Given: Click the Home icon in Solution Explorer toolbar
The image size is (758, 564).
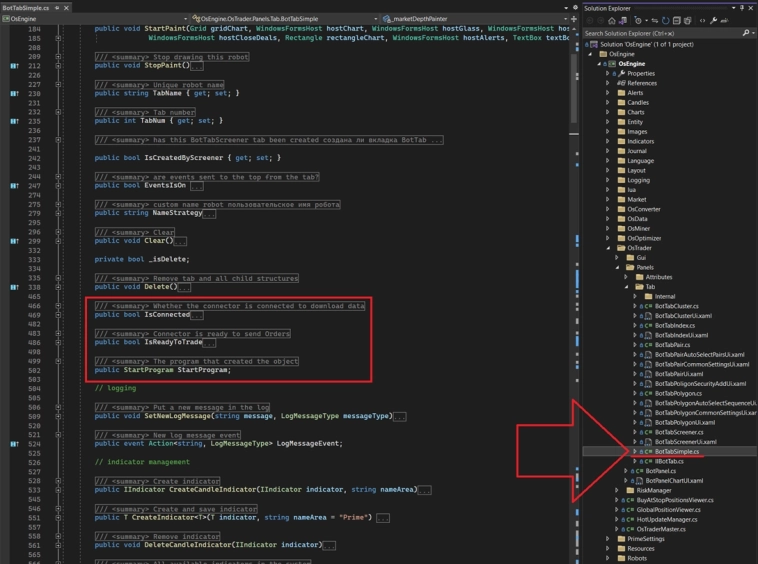Looking at the screenshot, I should tap(612, 20).
